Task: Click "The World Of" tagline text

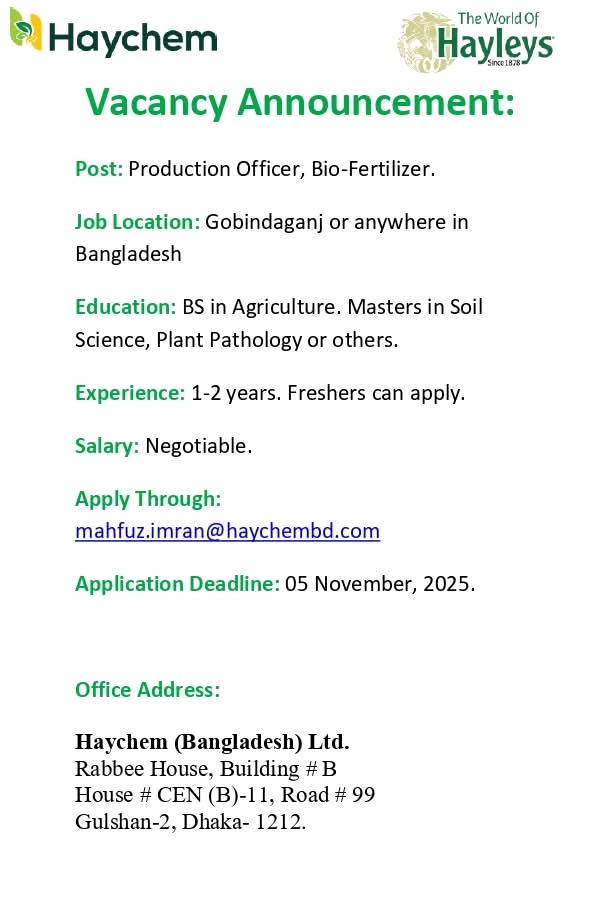Action: click(498, 17)
